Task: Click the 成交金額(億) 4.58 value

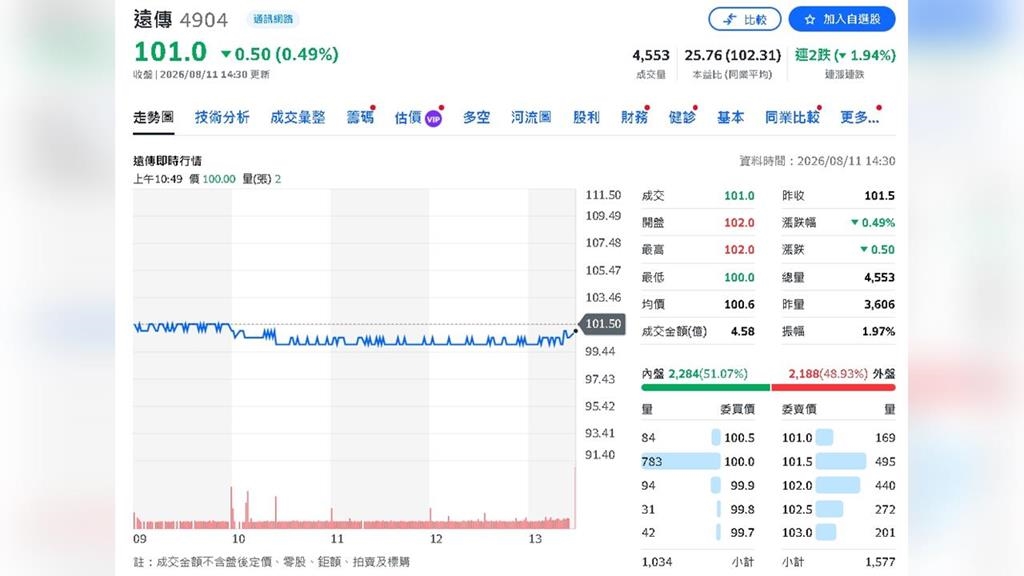Action: (x=743, y=332)
